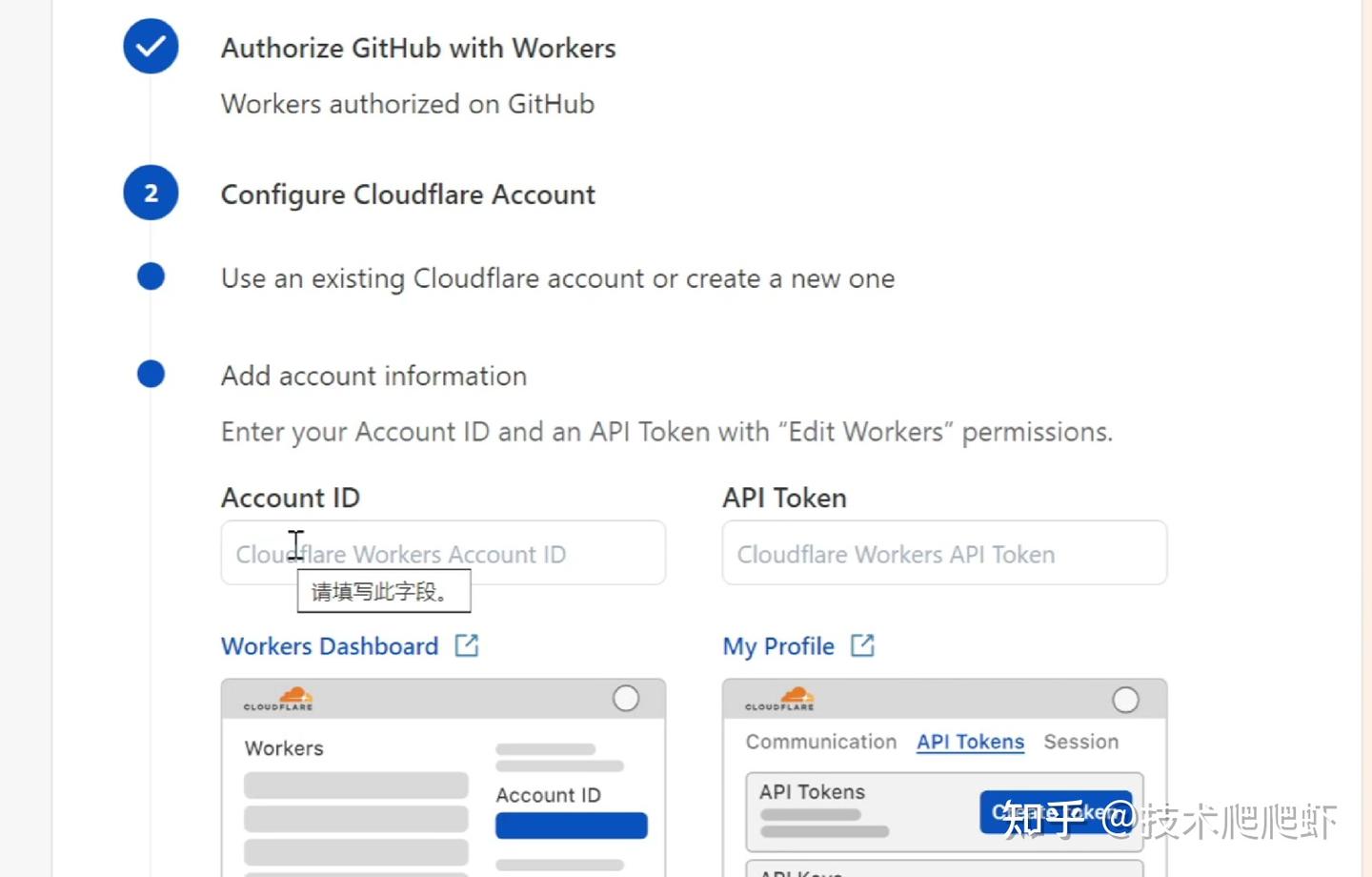Select the Session tab
Image resolution: width=1372 pixels, height=877 pixels.
pyautogui.click(x=1080, y=742)
